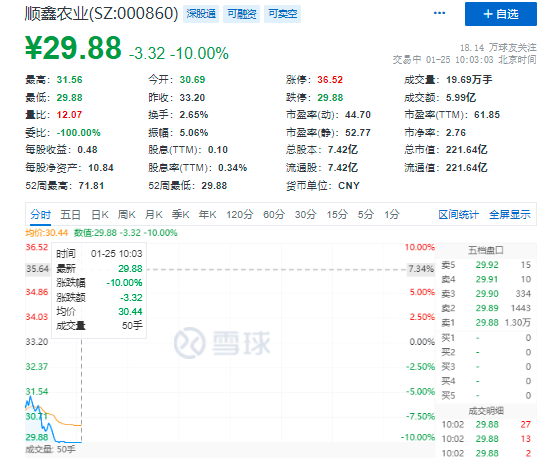Click the 卖2 order row at 29.89
The width and height of the screenshot is (560, 458).
click(x=486, y=308)
